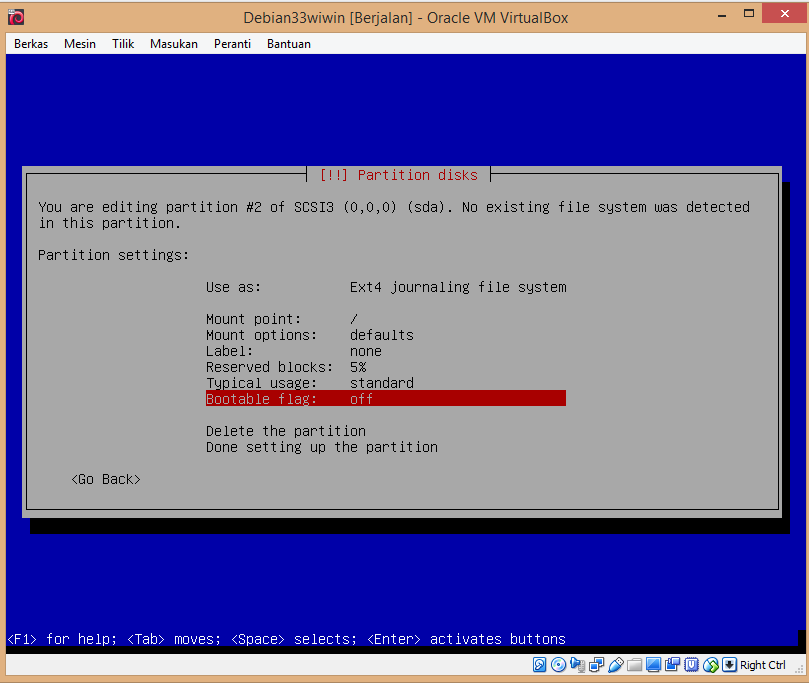Click the VirtualBox title bar app icon

tap(16, 17)
